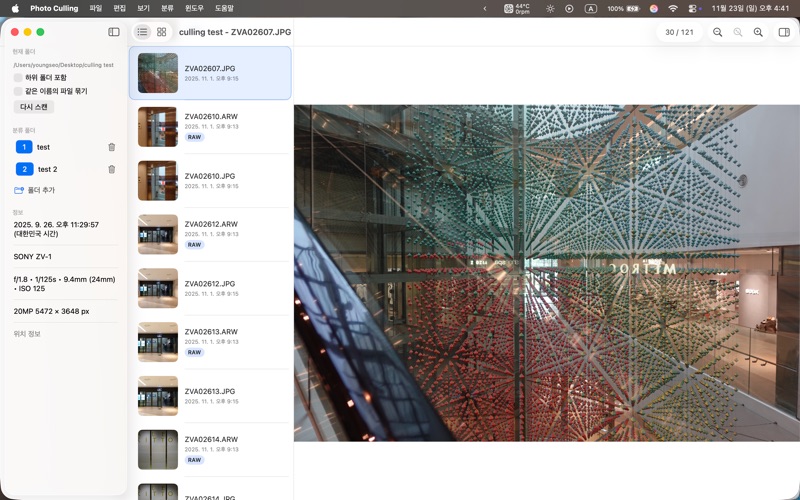Open Control Center
This screenshot has height=500, width=800.
[x=693, y=8]
